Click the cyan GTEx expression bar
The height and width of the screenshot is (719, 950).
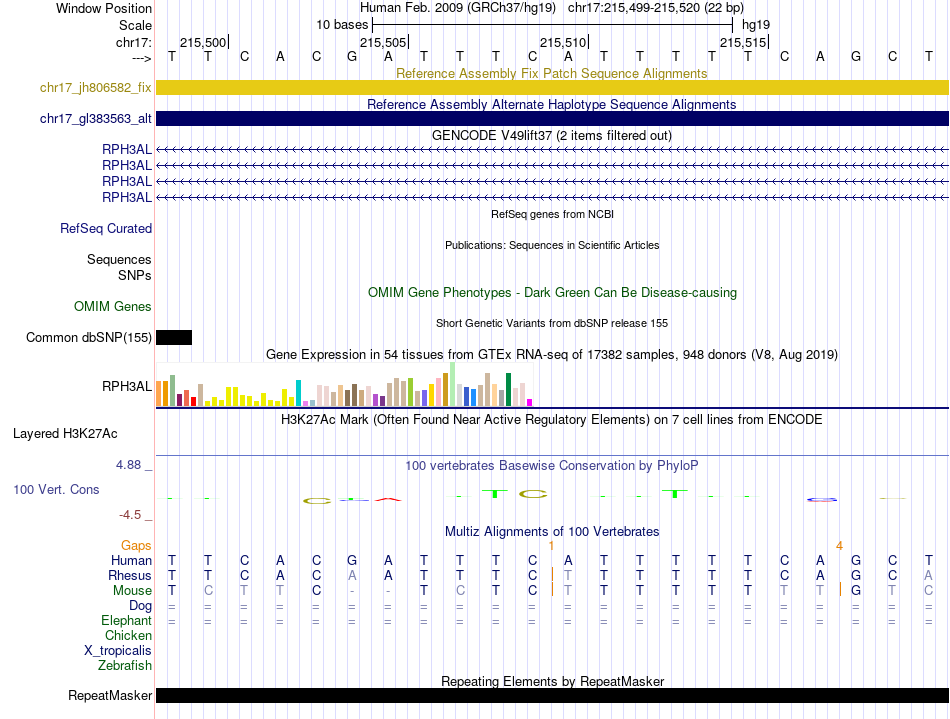[298, 393]
